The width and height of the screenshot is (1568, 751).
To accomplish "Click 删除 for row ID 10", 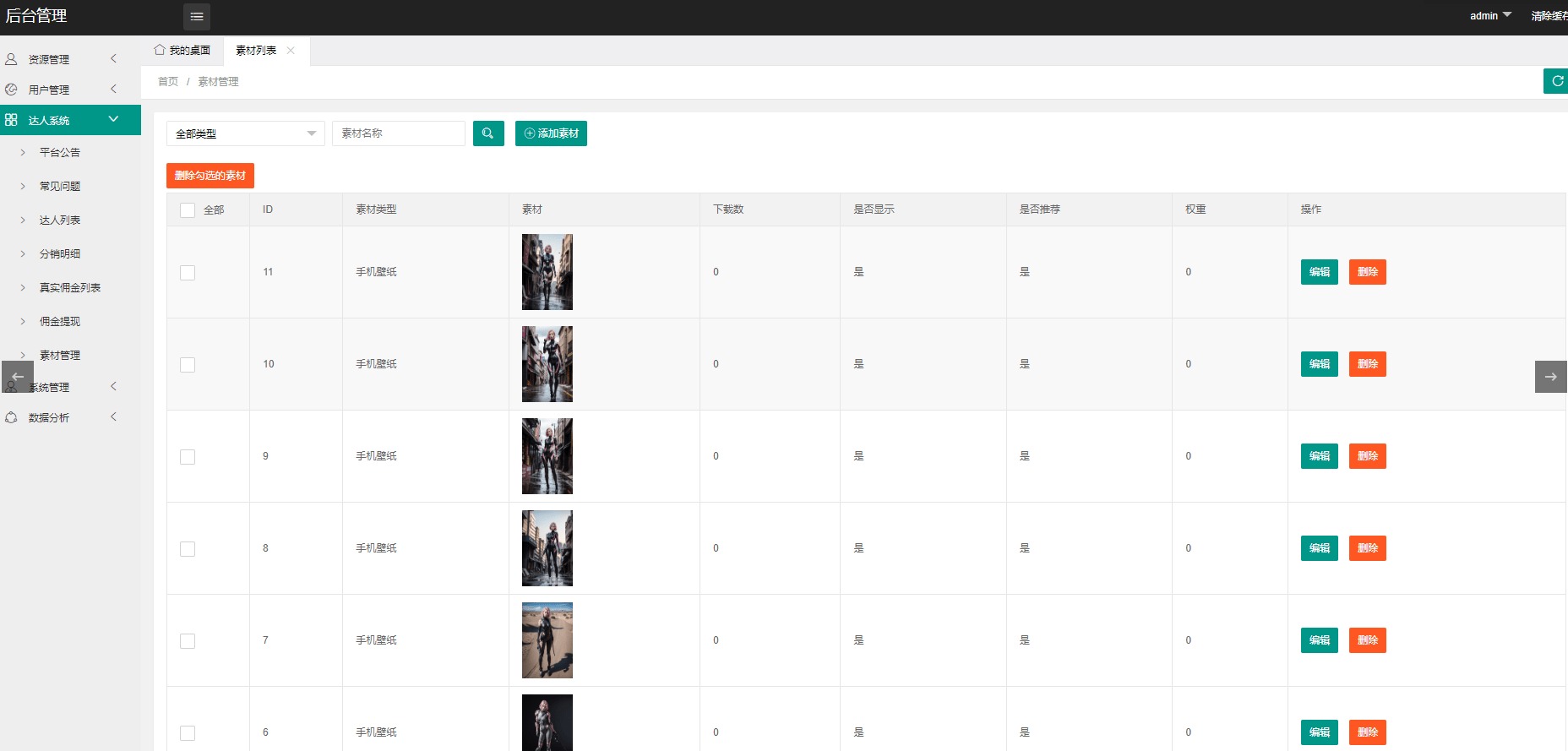I will 1368,364.
